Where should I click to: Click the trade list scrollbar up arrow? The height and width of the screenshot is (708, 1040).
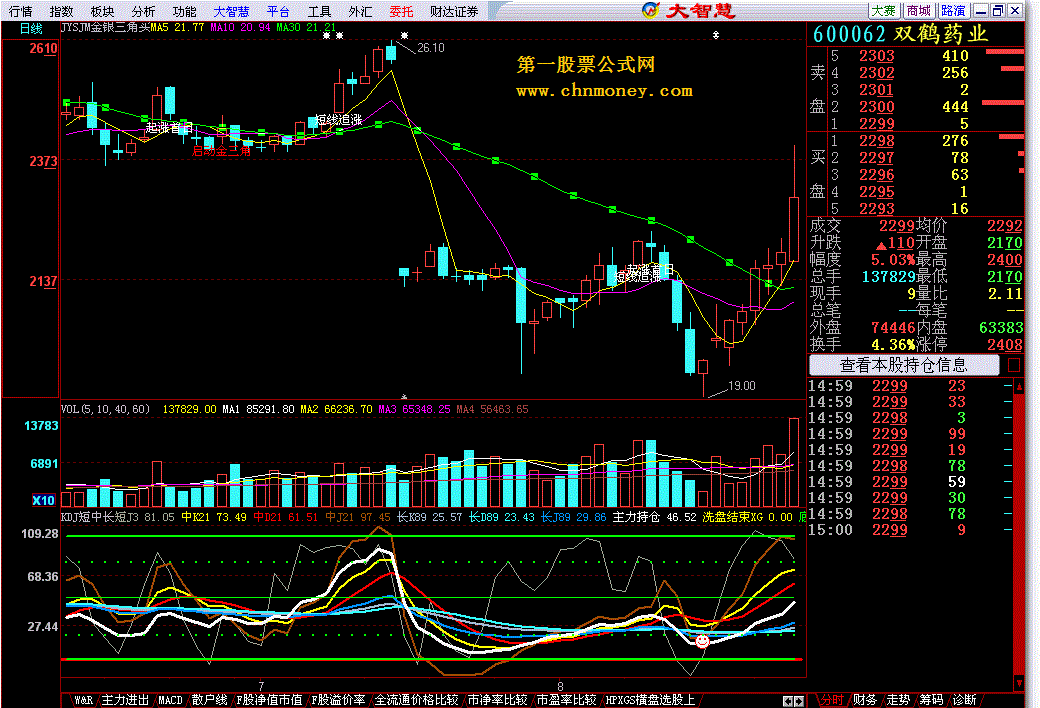(1019, 386)
